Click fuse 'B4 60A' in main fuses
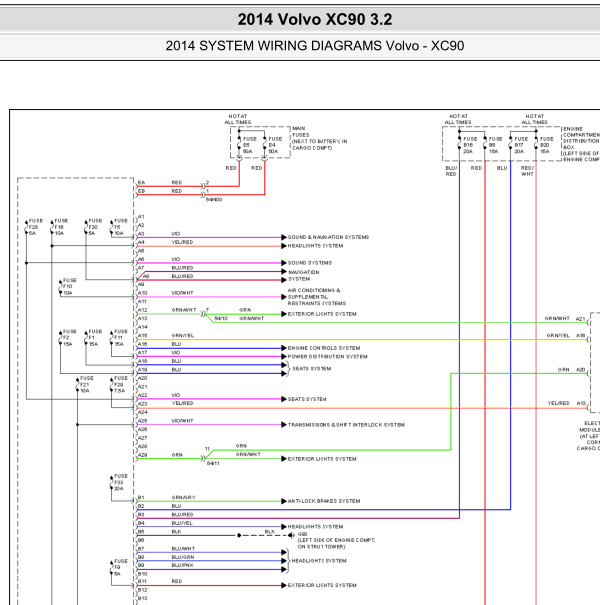 tap(275, 145)
